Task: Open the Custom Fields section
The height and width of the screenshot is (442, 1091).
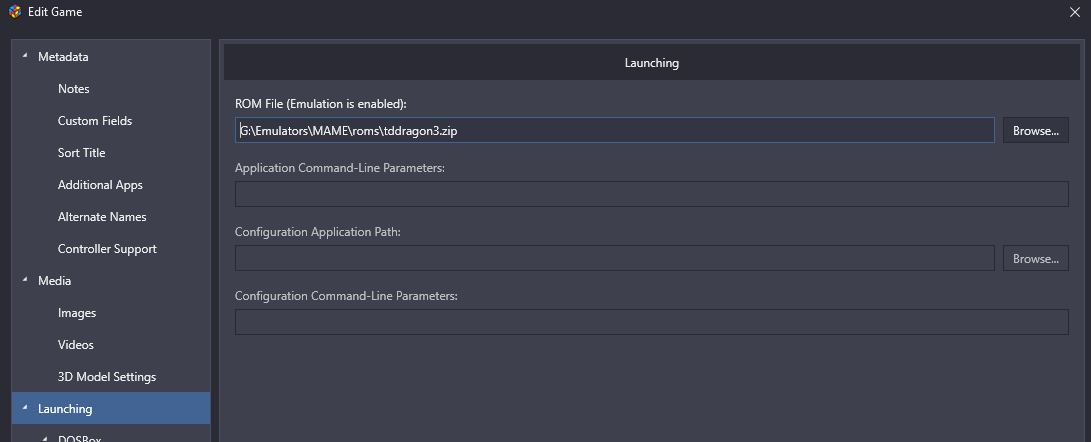Action: coord(95,121)
